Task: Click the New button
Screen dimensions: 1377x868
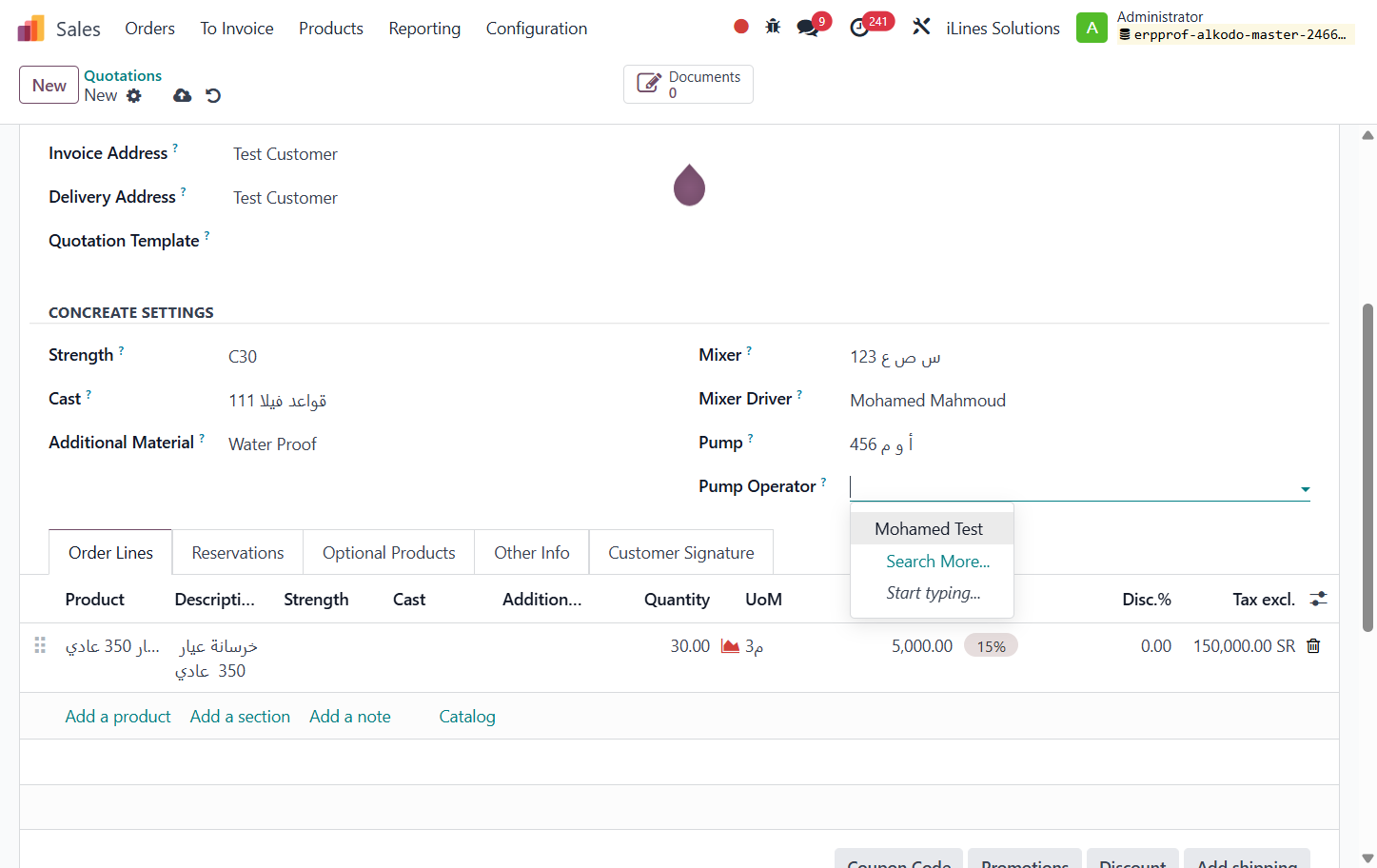Action: 49,86
